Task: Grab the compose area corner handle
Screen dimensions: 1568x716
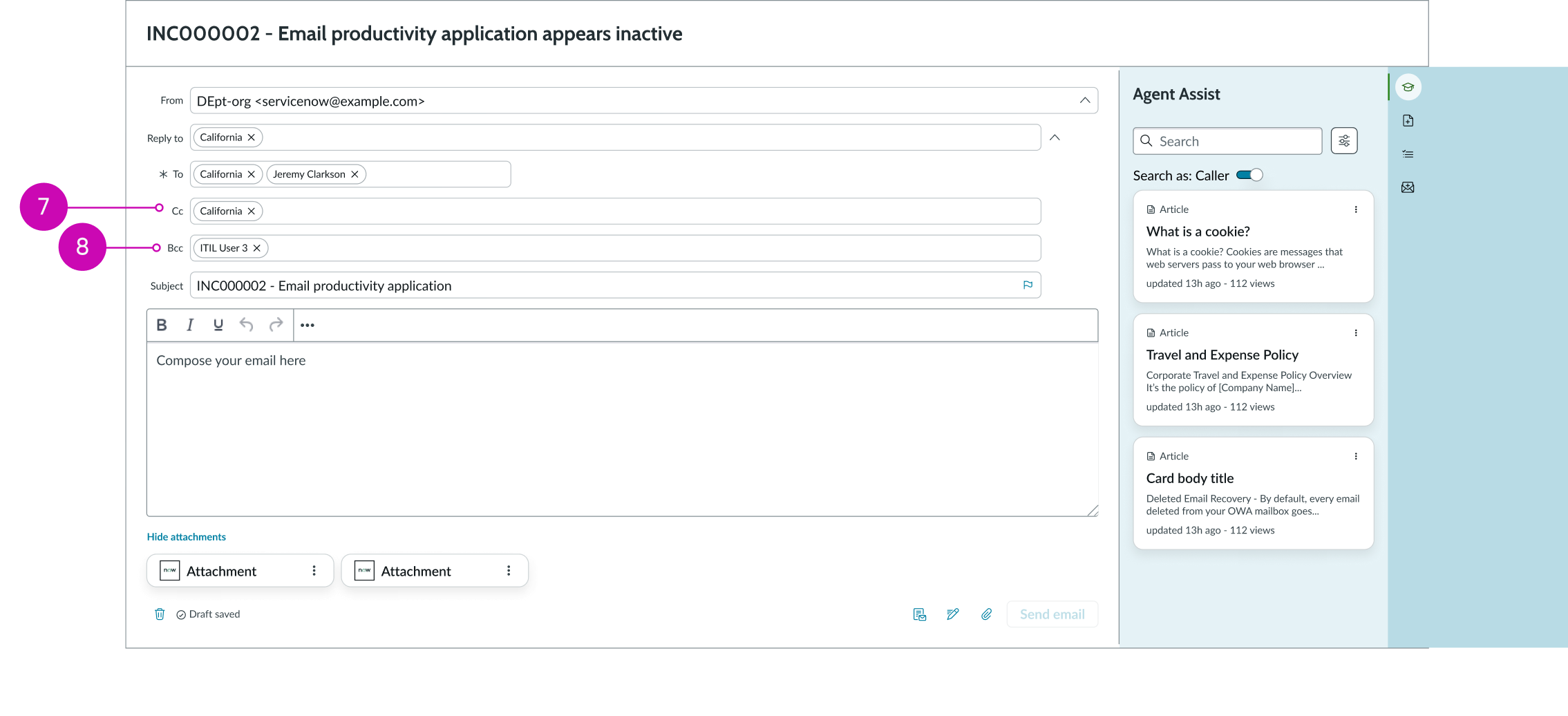Action: pos(1092,511)
